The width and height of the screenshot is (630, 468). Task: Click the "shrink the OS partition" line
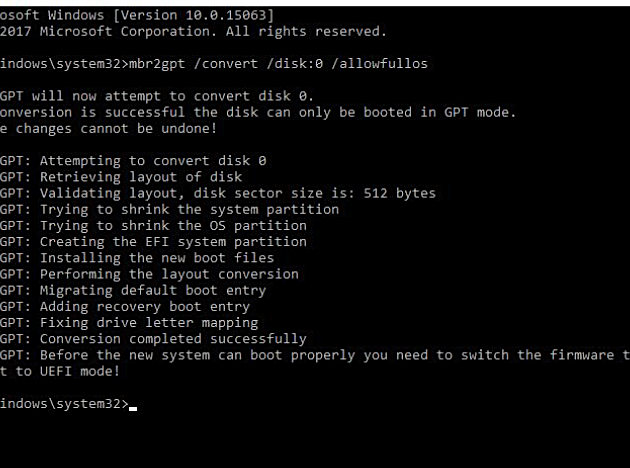(173, 225)
